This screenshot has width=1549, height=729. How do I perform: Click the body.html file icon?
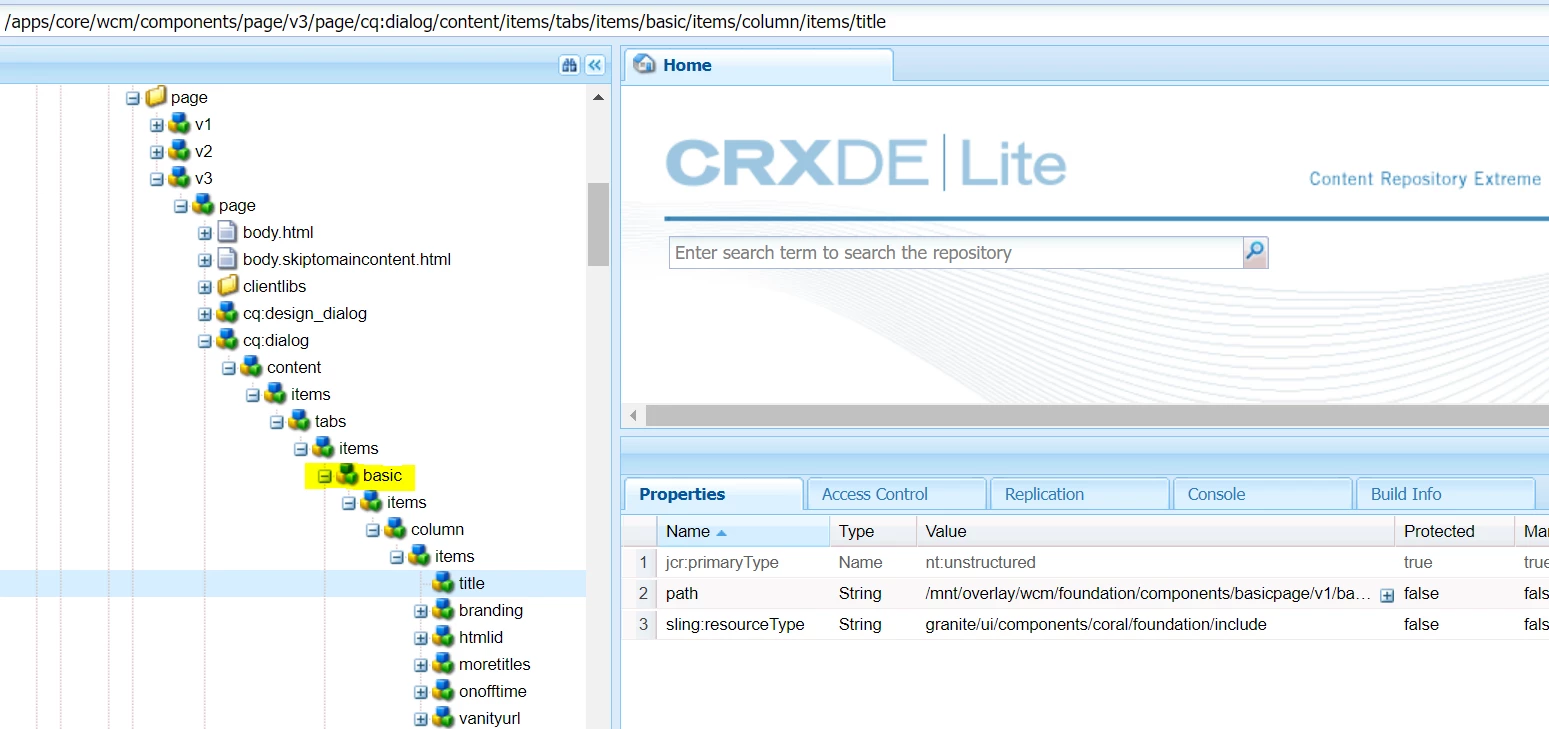pos(227,232)
